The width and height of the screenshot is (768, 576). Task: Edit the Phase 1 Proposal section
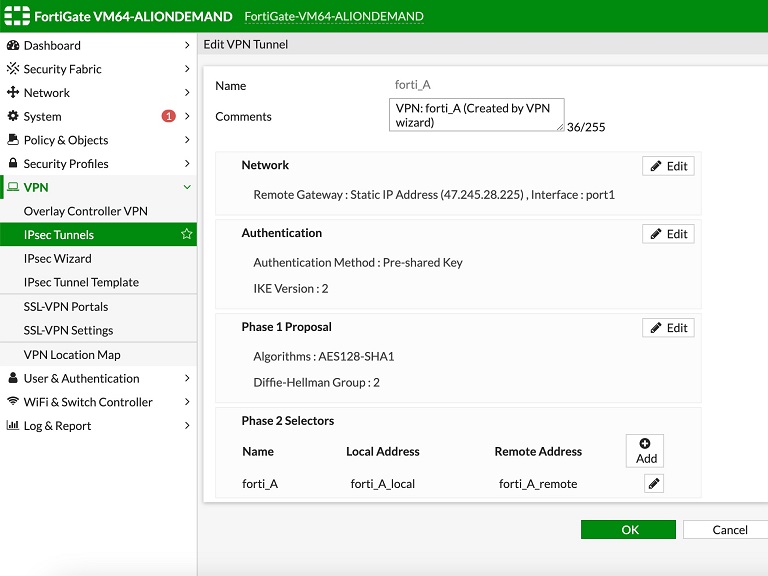point(668,328)
